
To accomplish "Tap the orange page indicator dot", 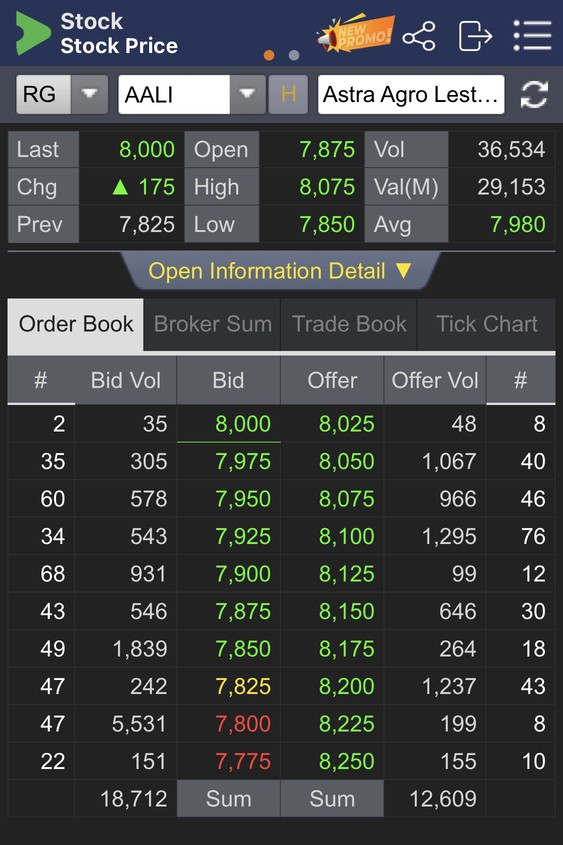I will [x=269, y=55].
